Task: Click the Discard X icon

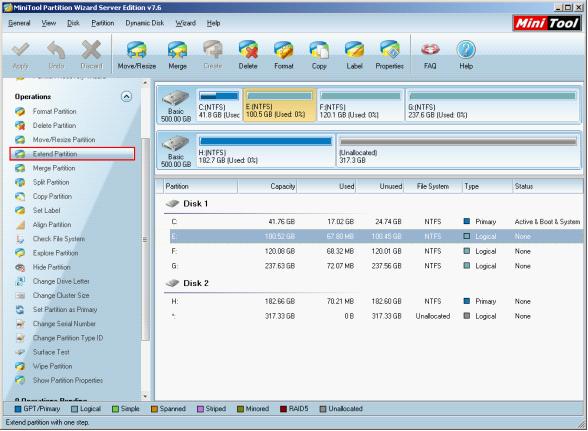Action: click(x=91, y=50)
